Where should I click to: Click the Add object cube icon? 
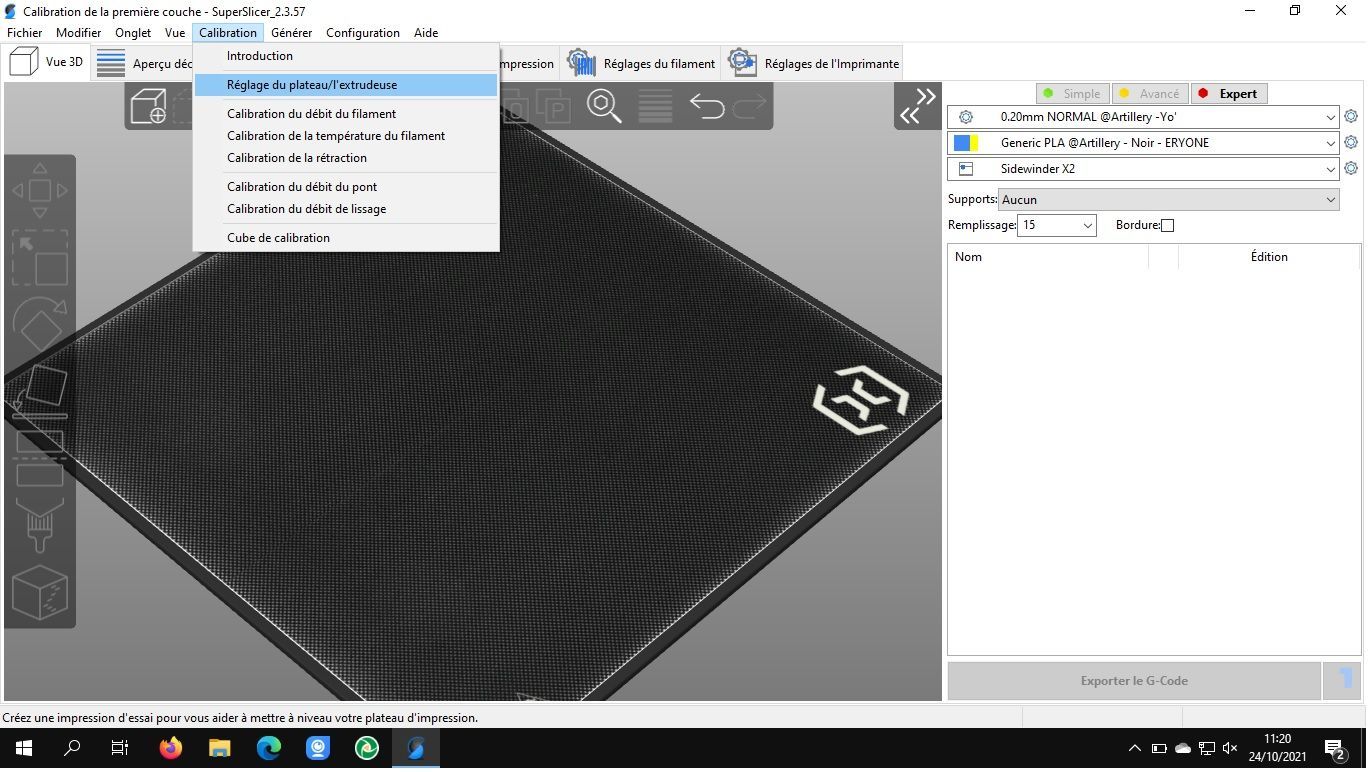148,105
